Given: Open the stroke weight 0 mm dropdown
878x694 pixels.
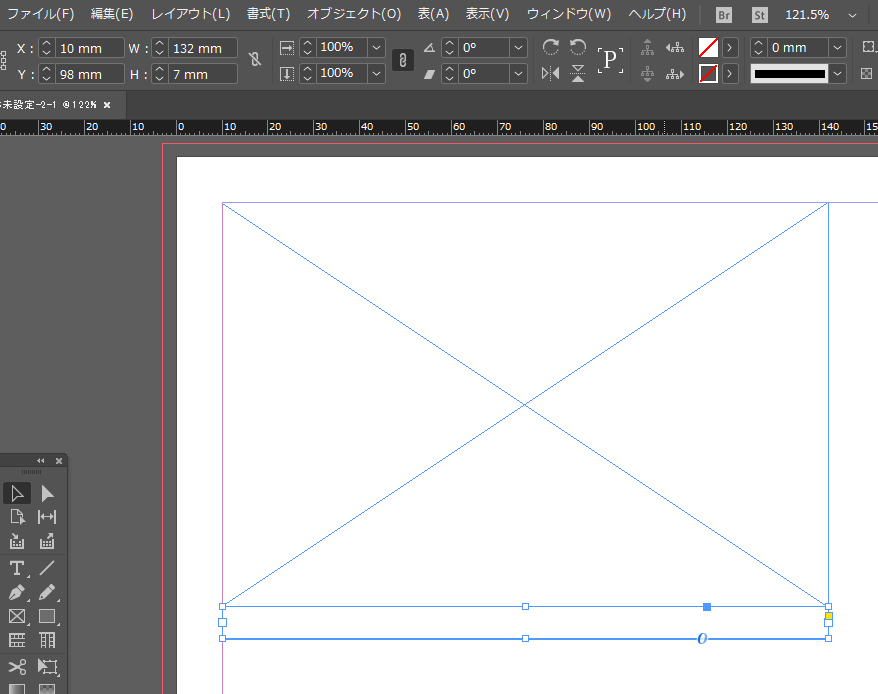Looking at the screenshot, I should 837,48.
